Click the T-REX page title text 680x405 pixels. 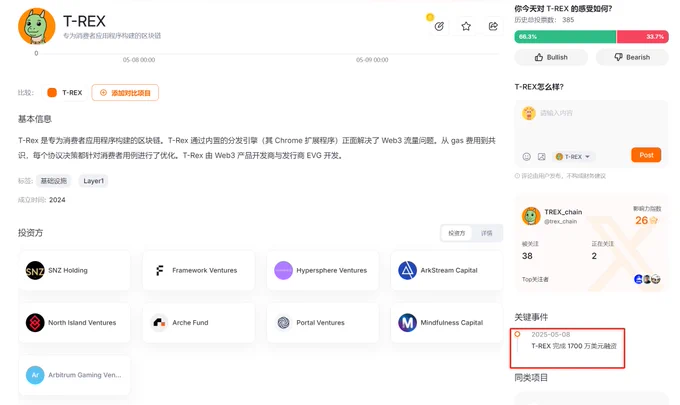pos(84,21)
